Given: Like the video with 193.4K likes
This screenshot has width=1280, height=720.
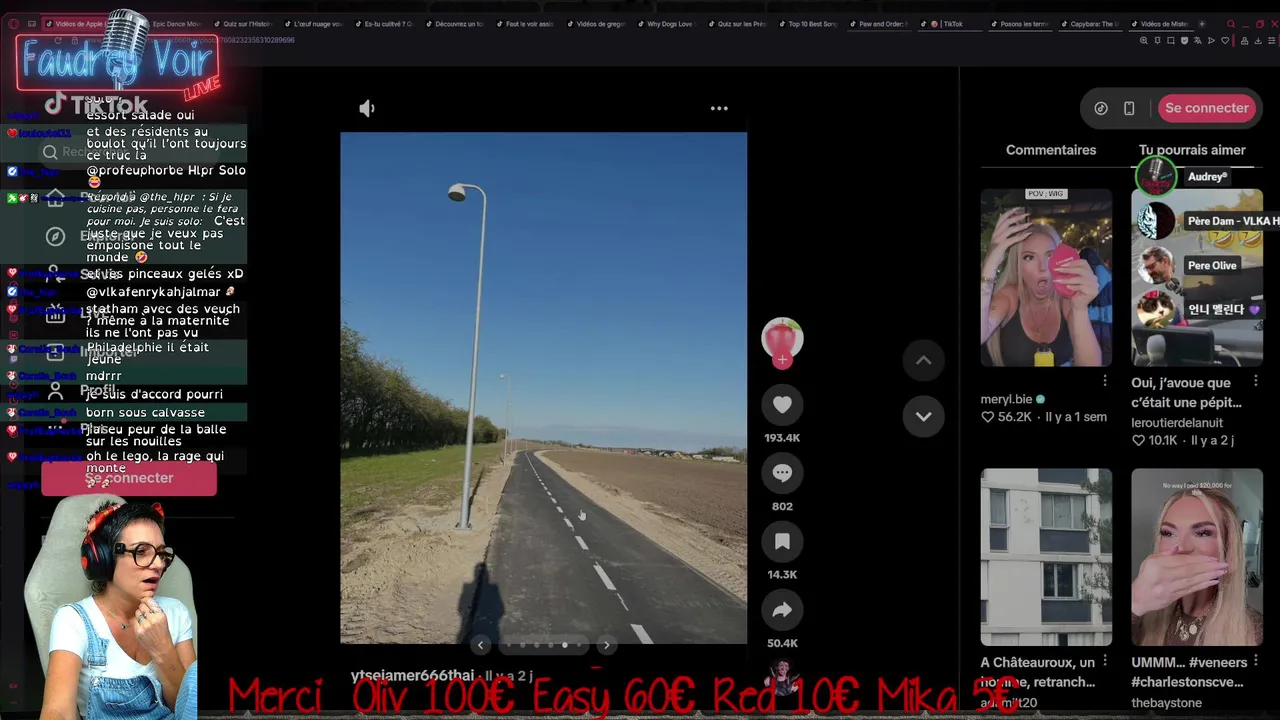Looking at the screenshot, I should coord(782,405).
